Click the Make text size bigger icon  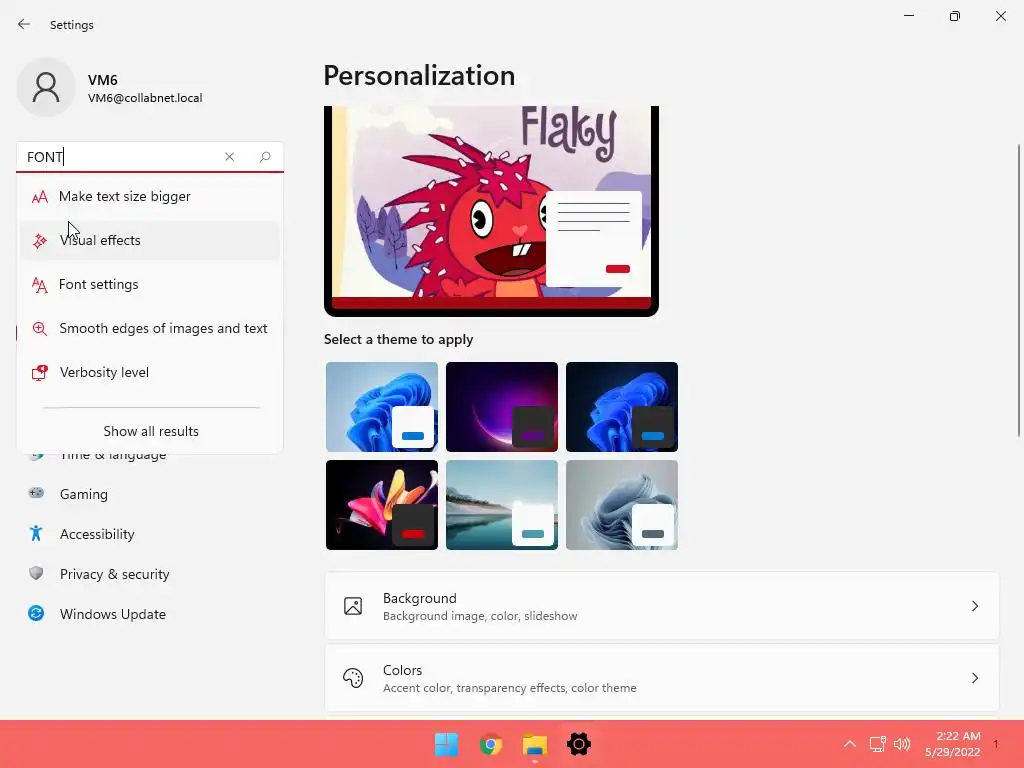pos(40,197)
